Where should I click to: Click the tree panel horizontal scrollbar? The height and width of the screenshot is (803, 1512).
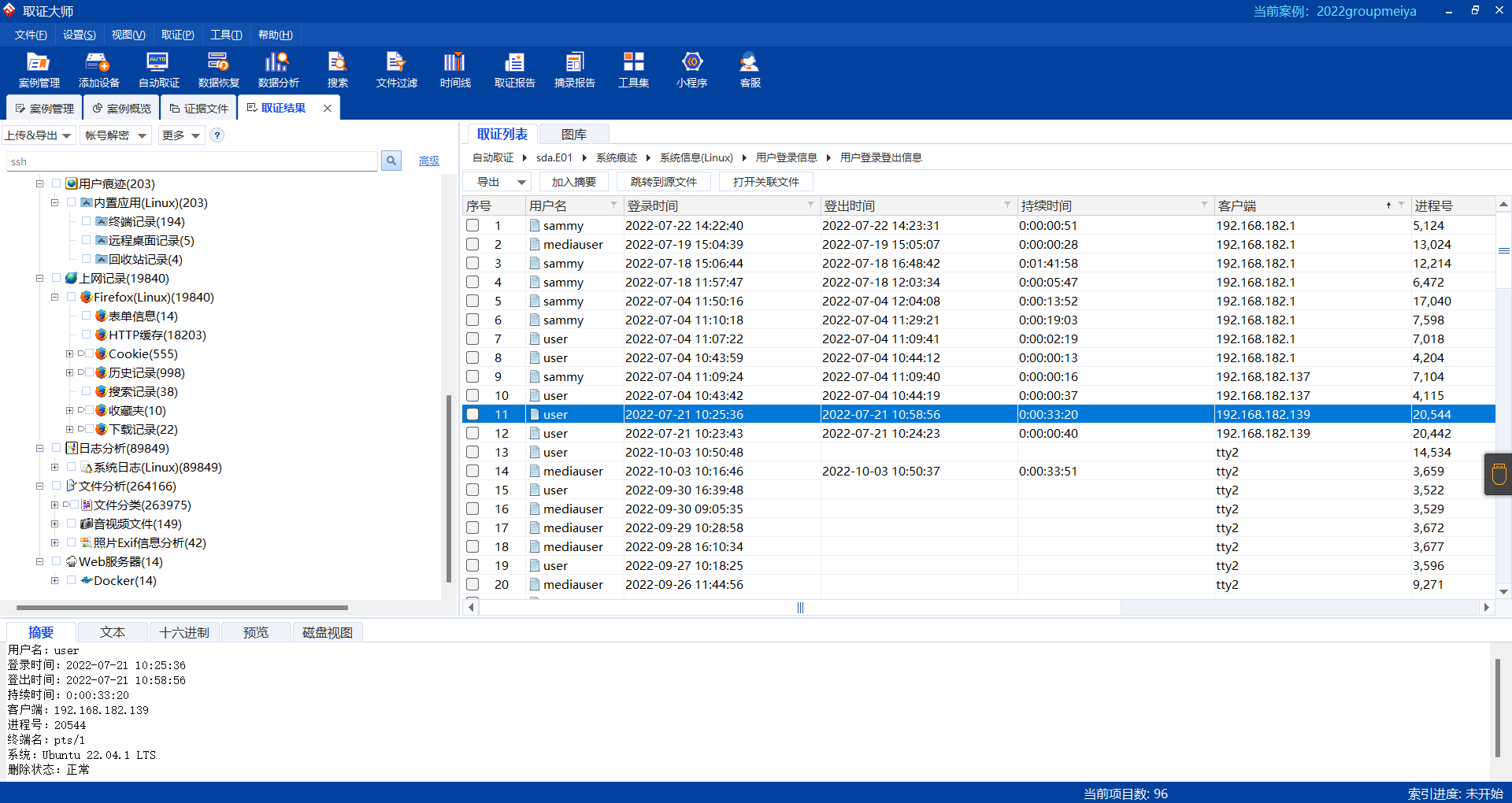coord(182,608)
